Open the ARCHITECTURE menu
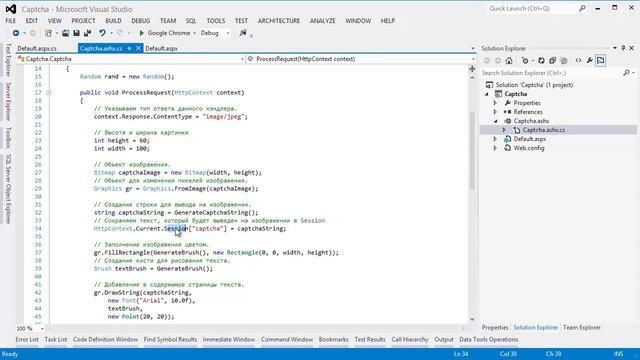Viewport: 640px width, 360px height. pos(279,21)
